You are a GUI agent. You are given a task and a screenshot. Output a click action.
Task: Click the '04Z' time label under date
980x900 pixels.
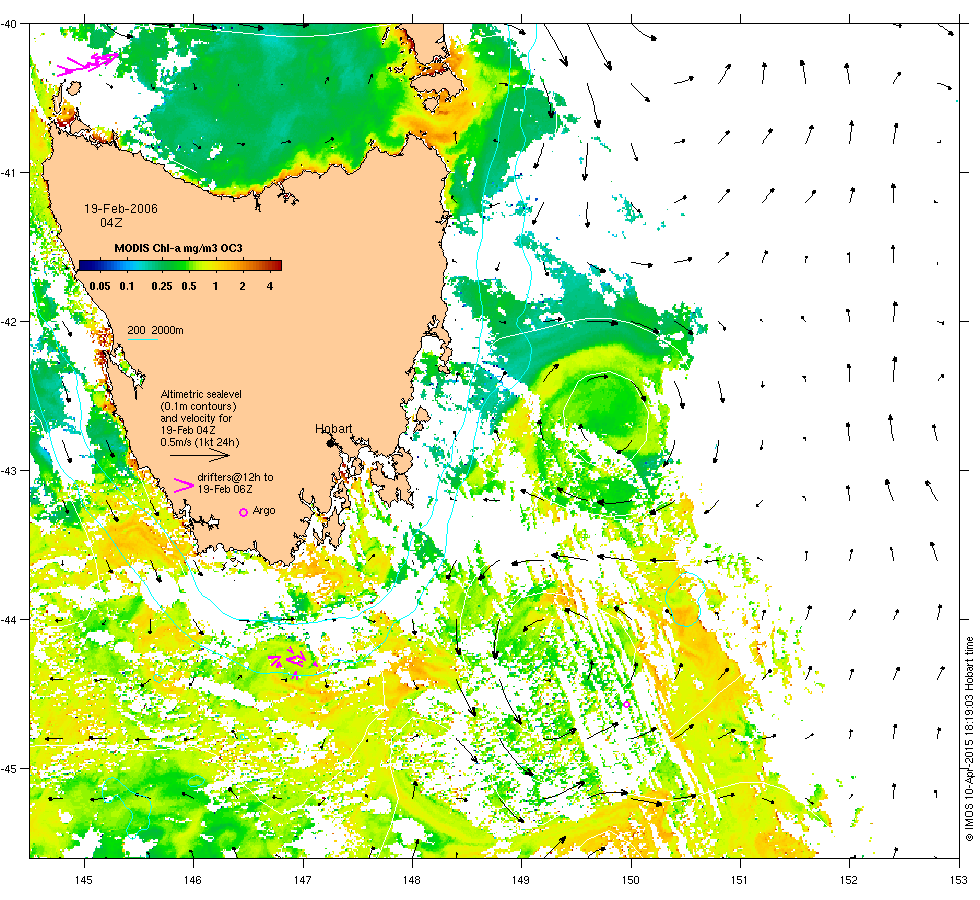pos(111,222)
